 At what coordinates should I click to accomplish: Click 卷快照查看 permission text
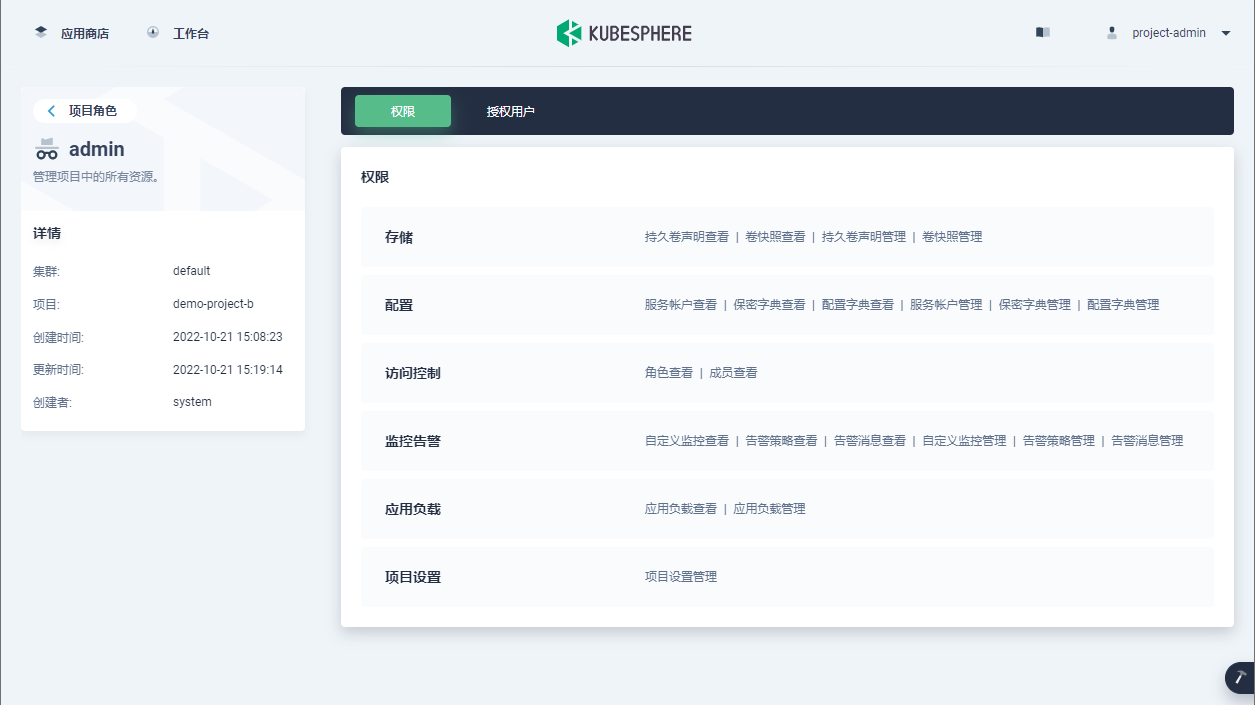[776, 237]
